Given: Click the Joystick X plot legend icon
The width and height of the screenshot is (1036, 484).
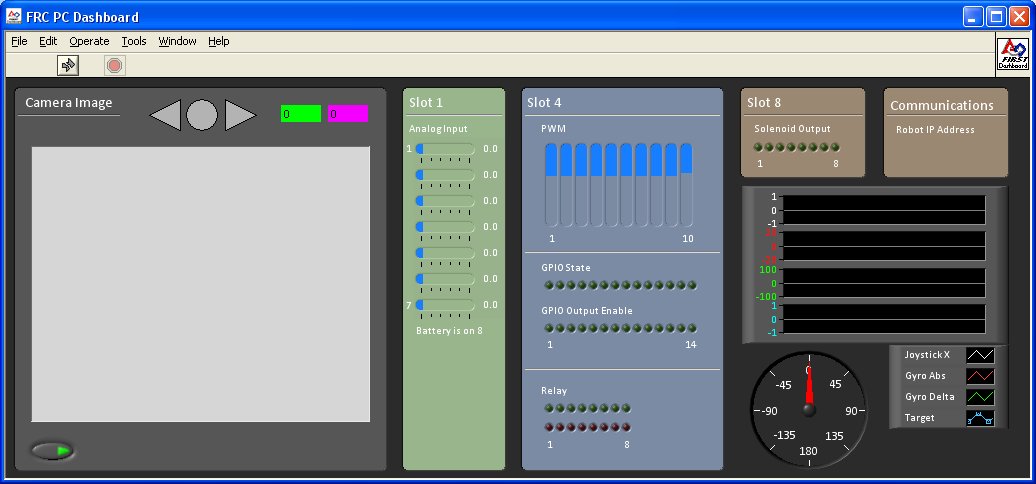Looking at the screenshot, I should (x=980, y=355).
